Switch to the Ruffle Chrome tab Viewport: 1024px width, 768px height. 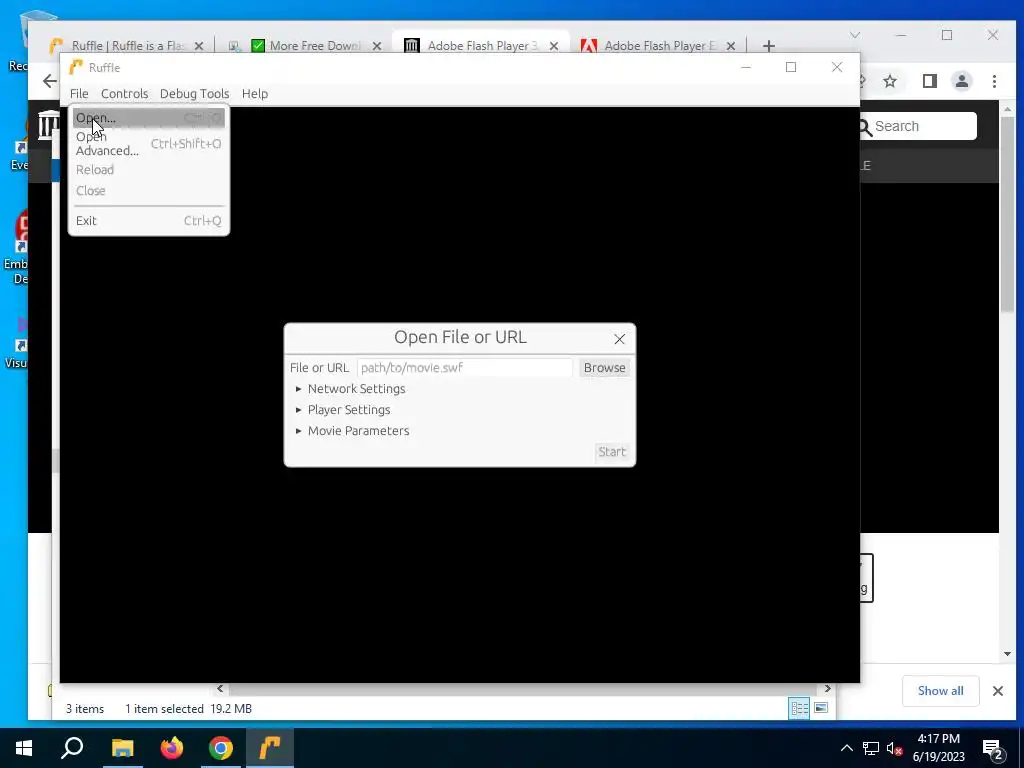click(x=127, y=46)
